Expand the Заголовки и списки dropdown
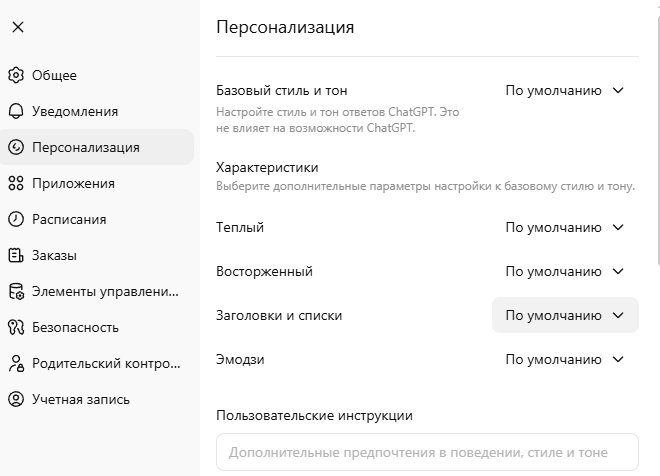The image size is (660, 476). coord(564,315)
